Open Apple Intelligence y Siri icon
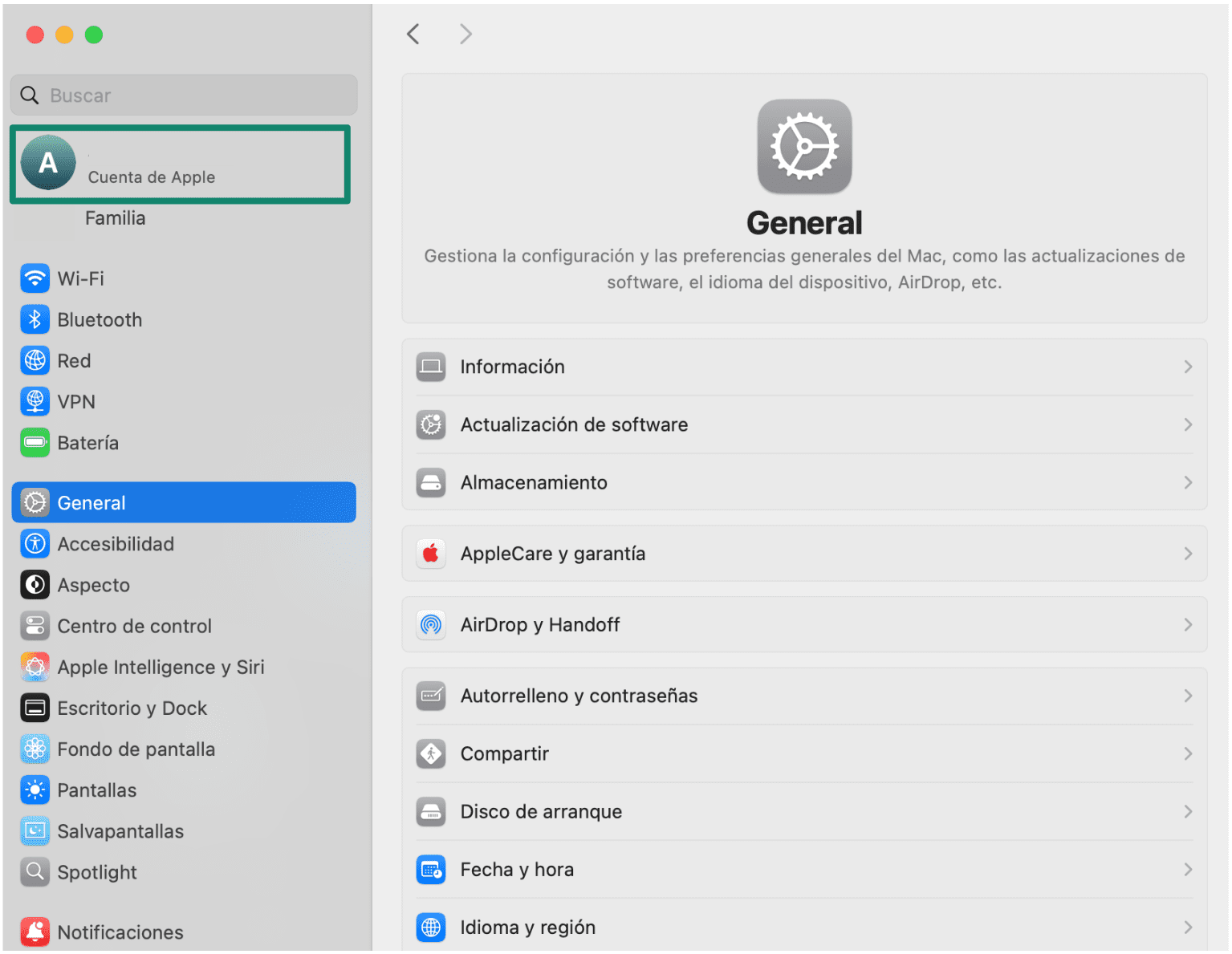 tap(35, 667)
